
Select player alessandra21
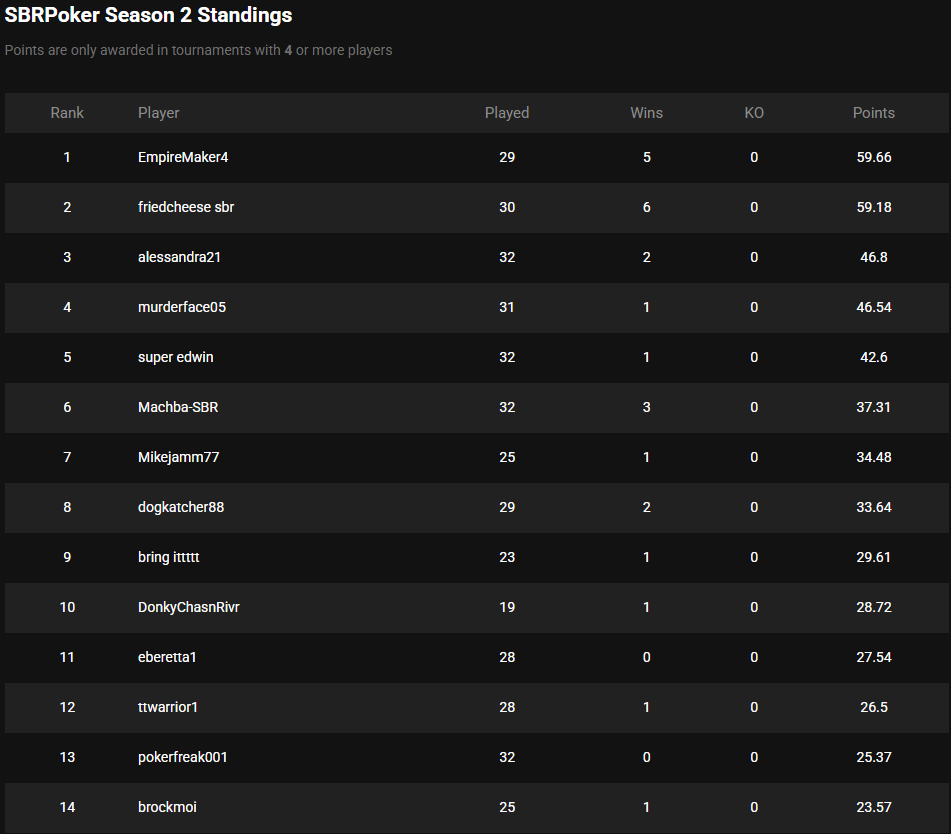(179, 257)
